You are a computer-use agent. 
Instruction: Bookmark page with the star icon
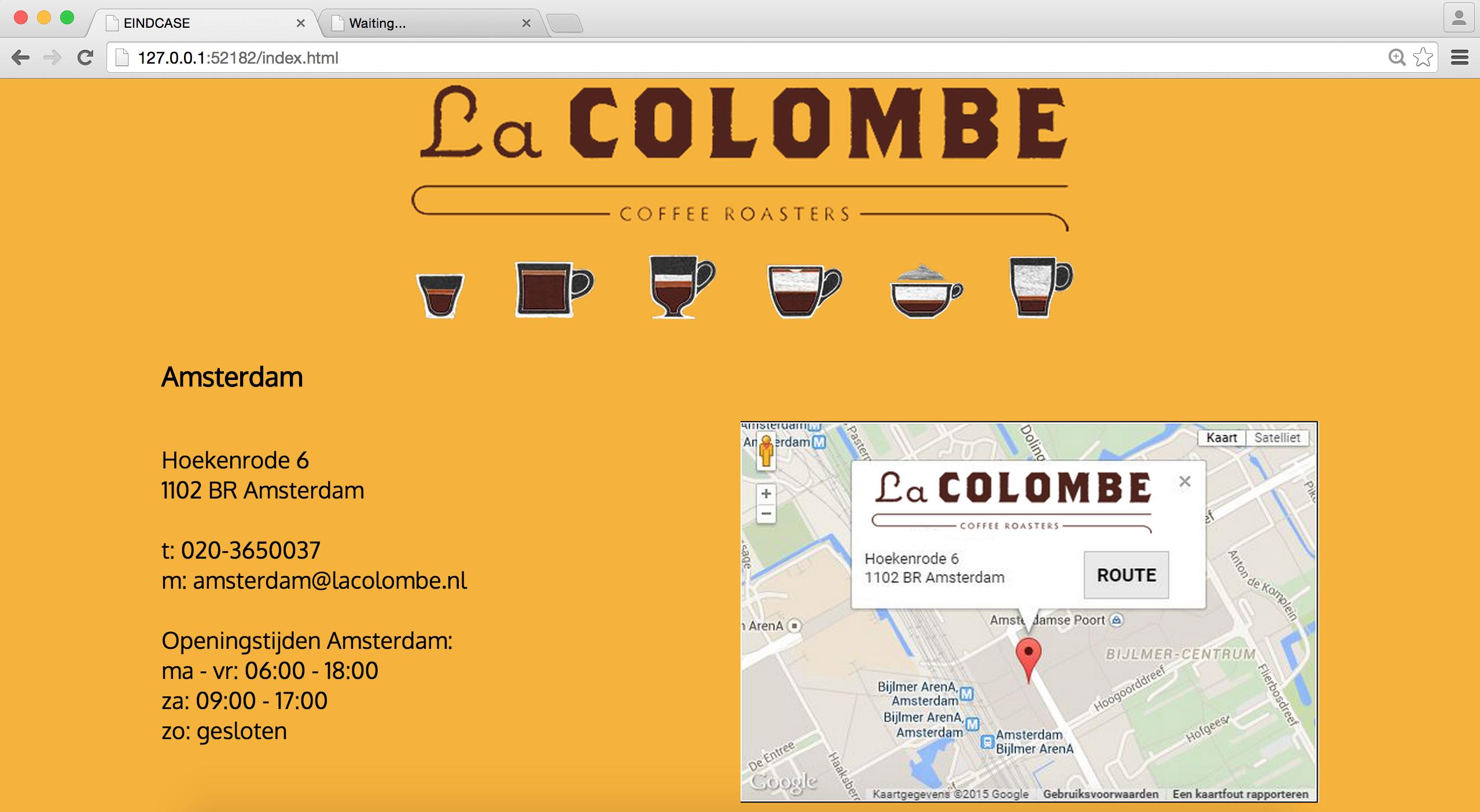[x=1423, y=57]
